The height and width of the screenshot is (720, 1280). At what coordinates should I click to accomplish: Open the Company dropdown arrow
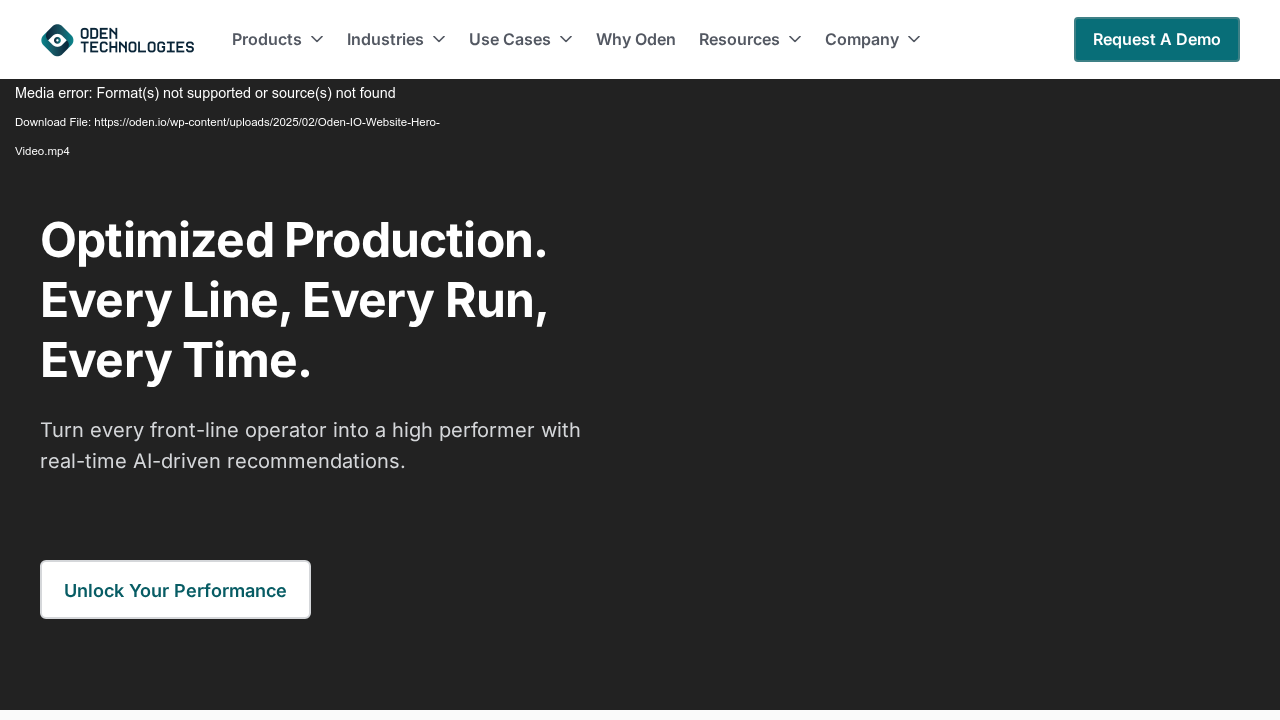[x=913, y=38]
